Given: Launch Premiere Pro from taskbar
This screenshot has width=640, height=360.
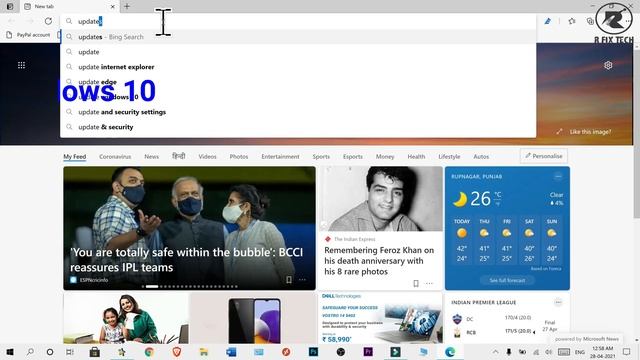Looking at the screenshot, I should coord(368,352).
